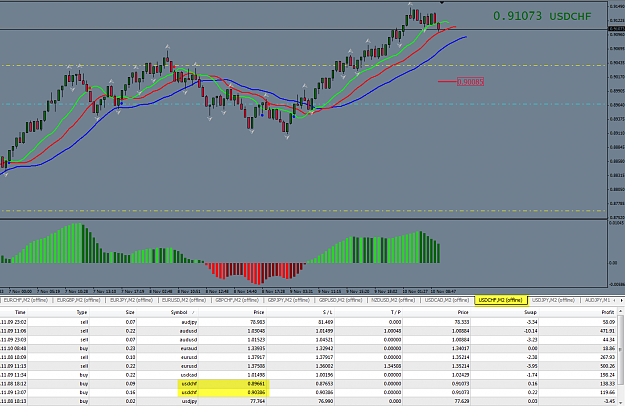Click the S / L column header
Viewport: 625px width, 406px height.
327,312
